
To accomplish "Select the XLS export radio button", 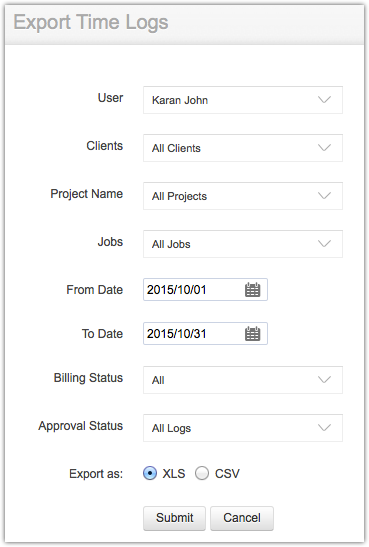I will point(150,473).
